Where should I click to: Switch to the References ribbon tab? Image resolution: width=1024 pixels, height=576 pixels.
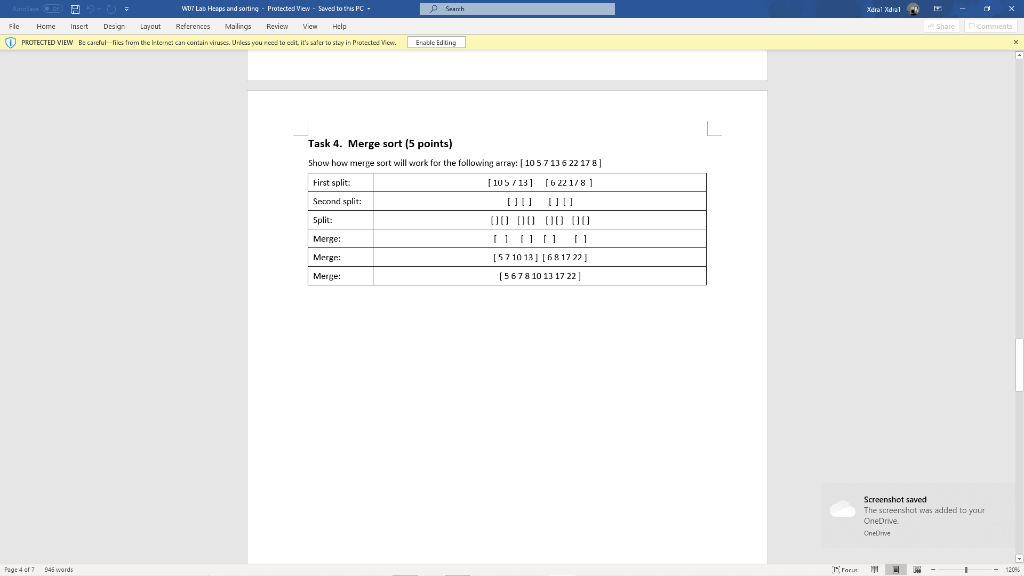(x=193, y=27)
